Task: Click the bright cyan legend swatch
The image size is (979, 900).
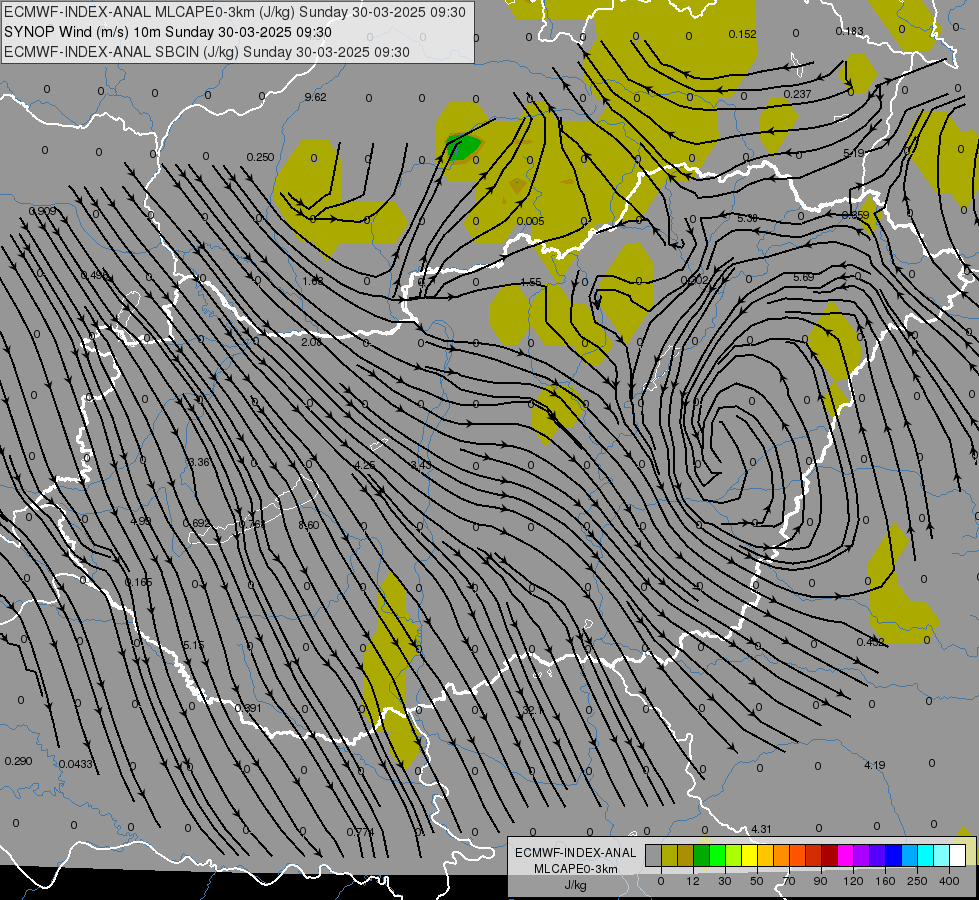Action: (925, 855)
